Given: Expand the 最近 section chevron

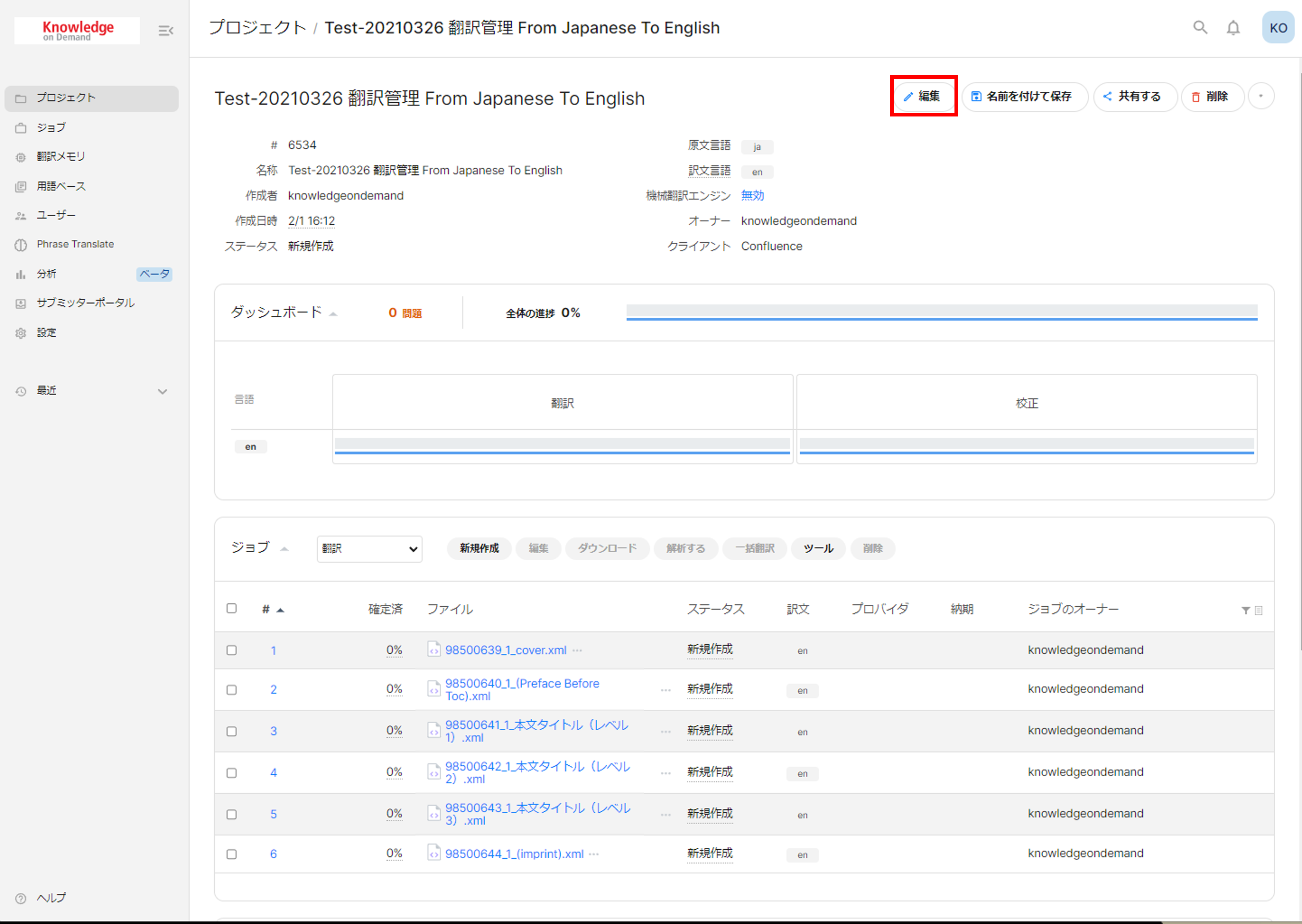Looking at the screenshot, I should point(163,392).
